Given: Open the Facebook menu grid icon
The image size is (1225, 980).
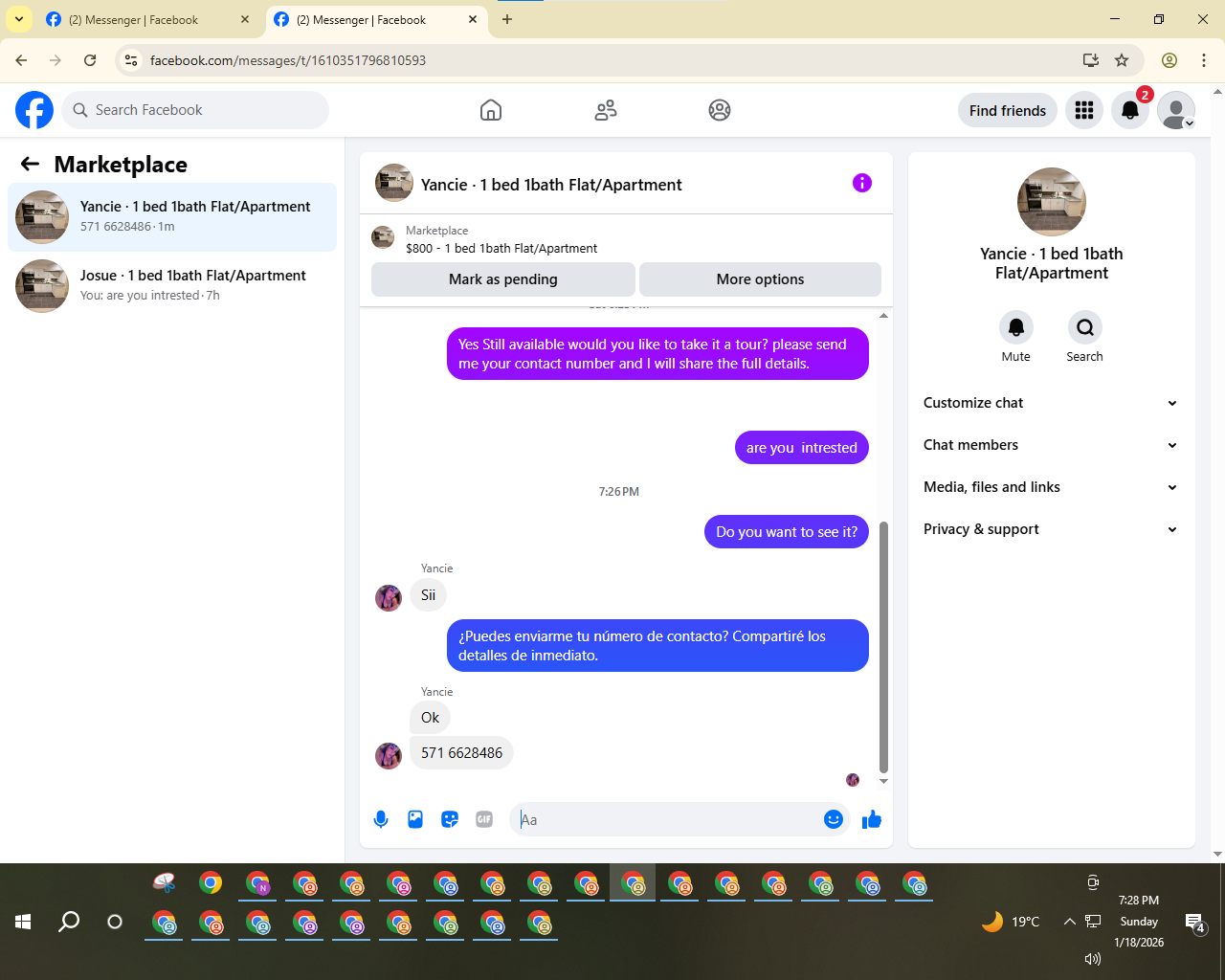Looking at the screenshot, I should (x=1084, y=111).
